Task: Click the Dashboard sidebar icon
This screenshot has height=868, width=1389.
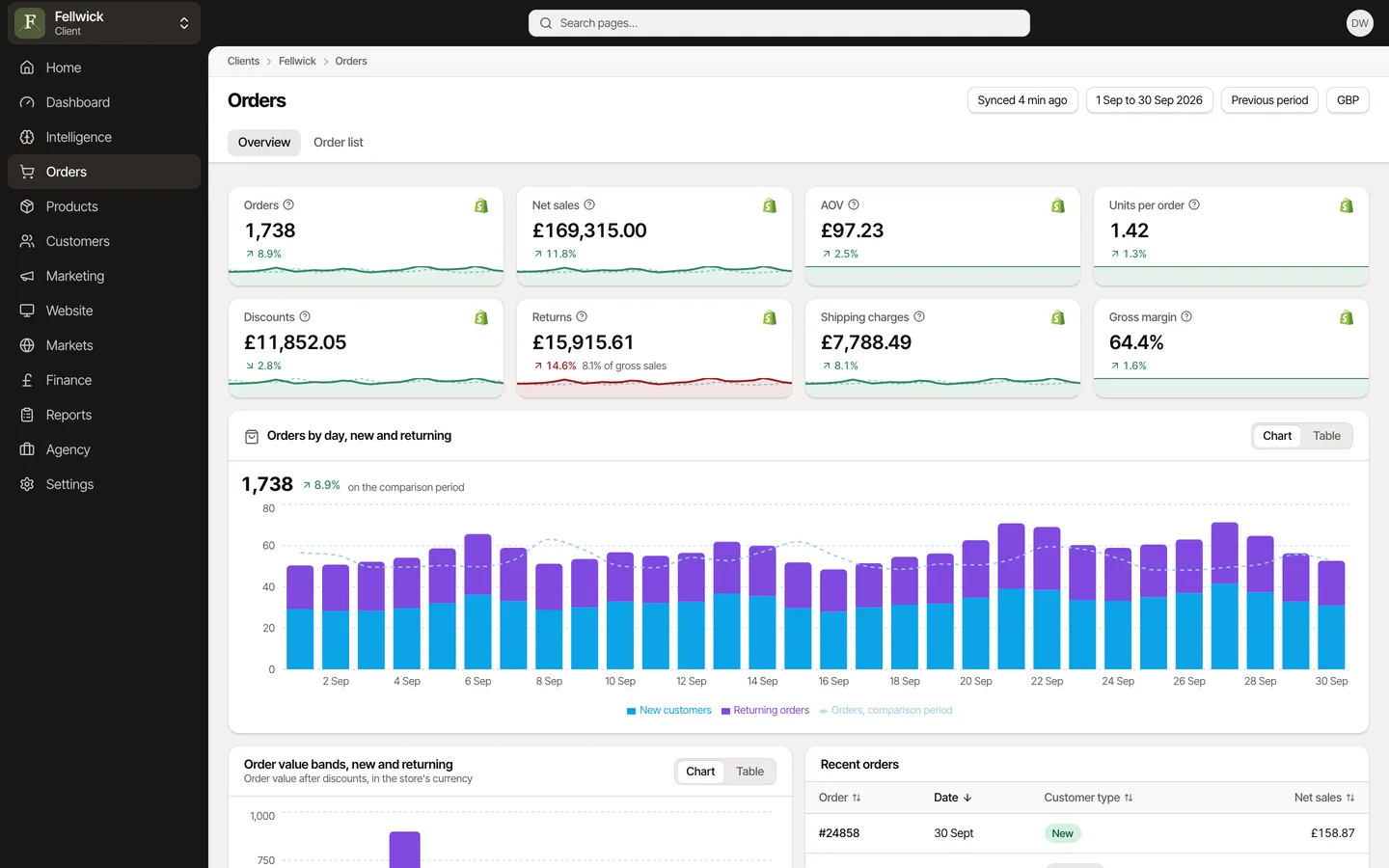Action: (27, 102)
